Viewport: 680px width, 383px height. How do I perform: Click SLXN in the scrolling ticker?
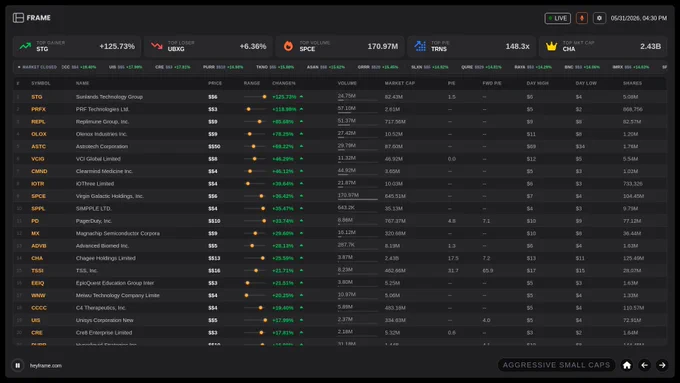(x=430, y=67)
